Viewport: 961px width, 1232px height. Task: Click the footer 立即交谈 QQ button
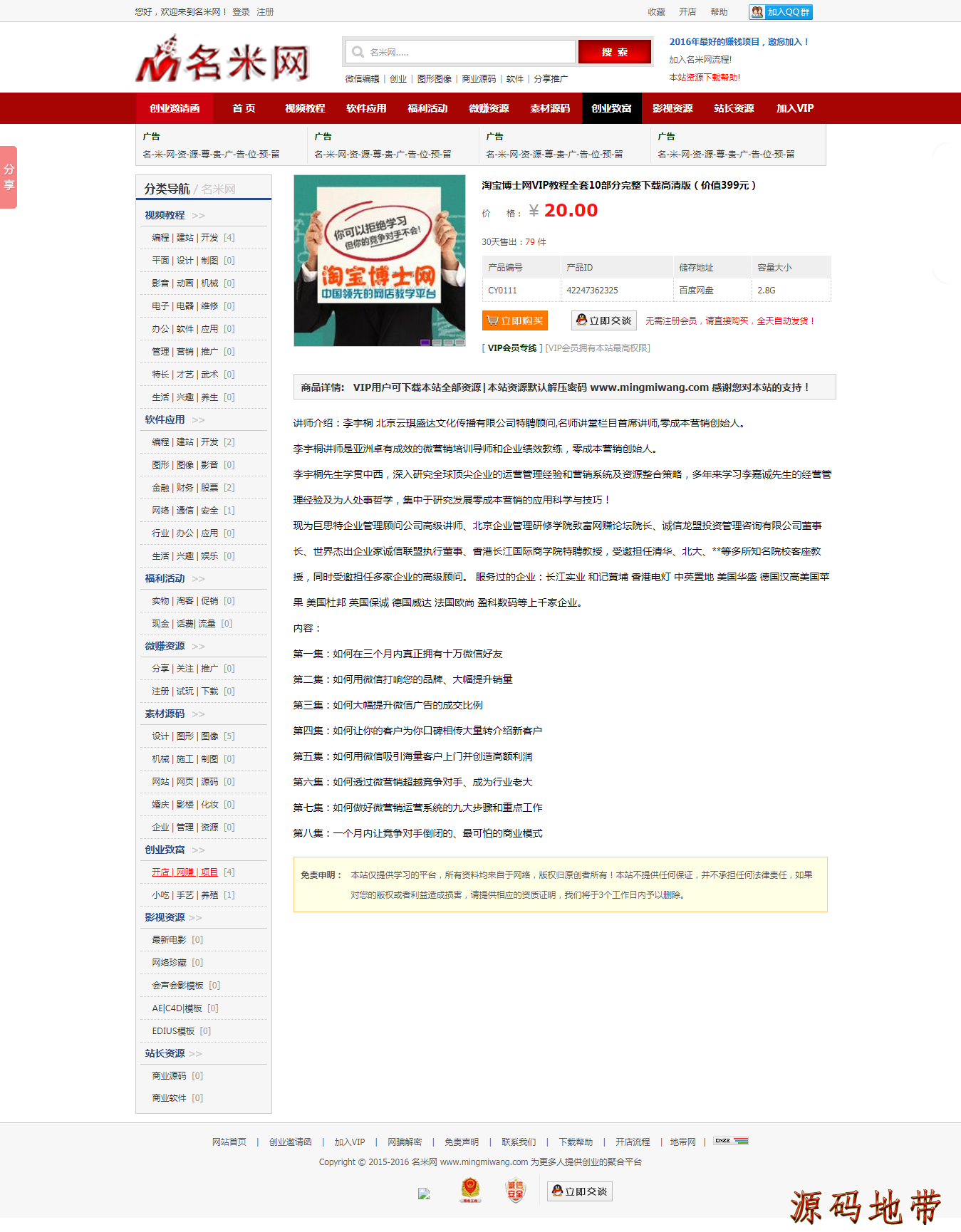tap(580, 1191)
